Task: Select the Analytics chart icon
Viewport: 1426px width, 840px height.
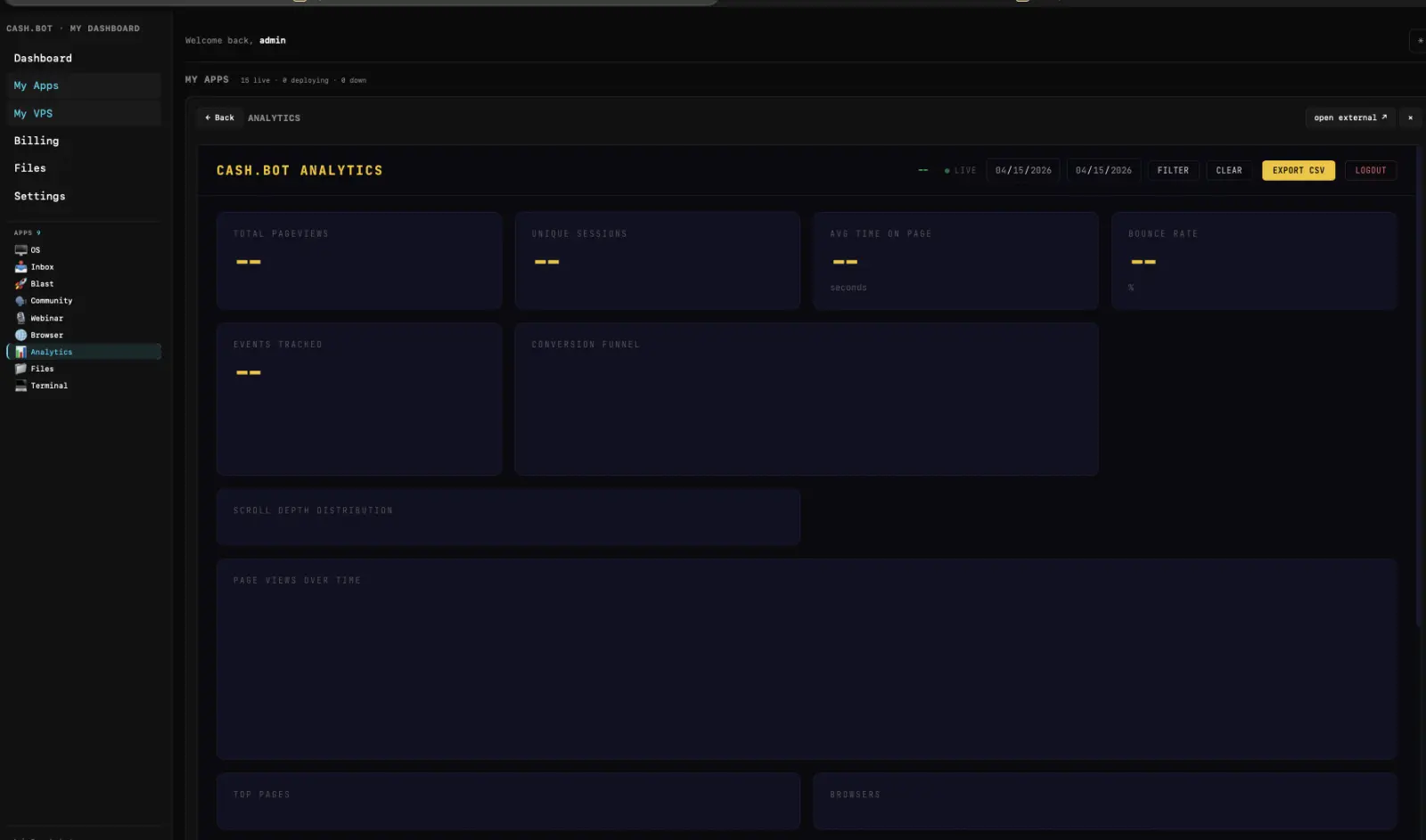Action: point(20,352)
